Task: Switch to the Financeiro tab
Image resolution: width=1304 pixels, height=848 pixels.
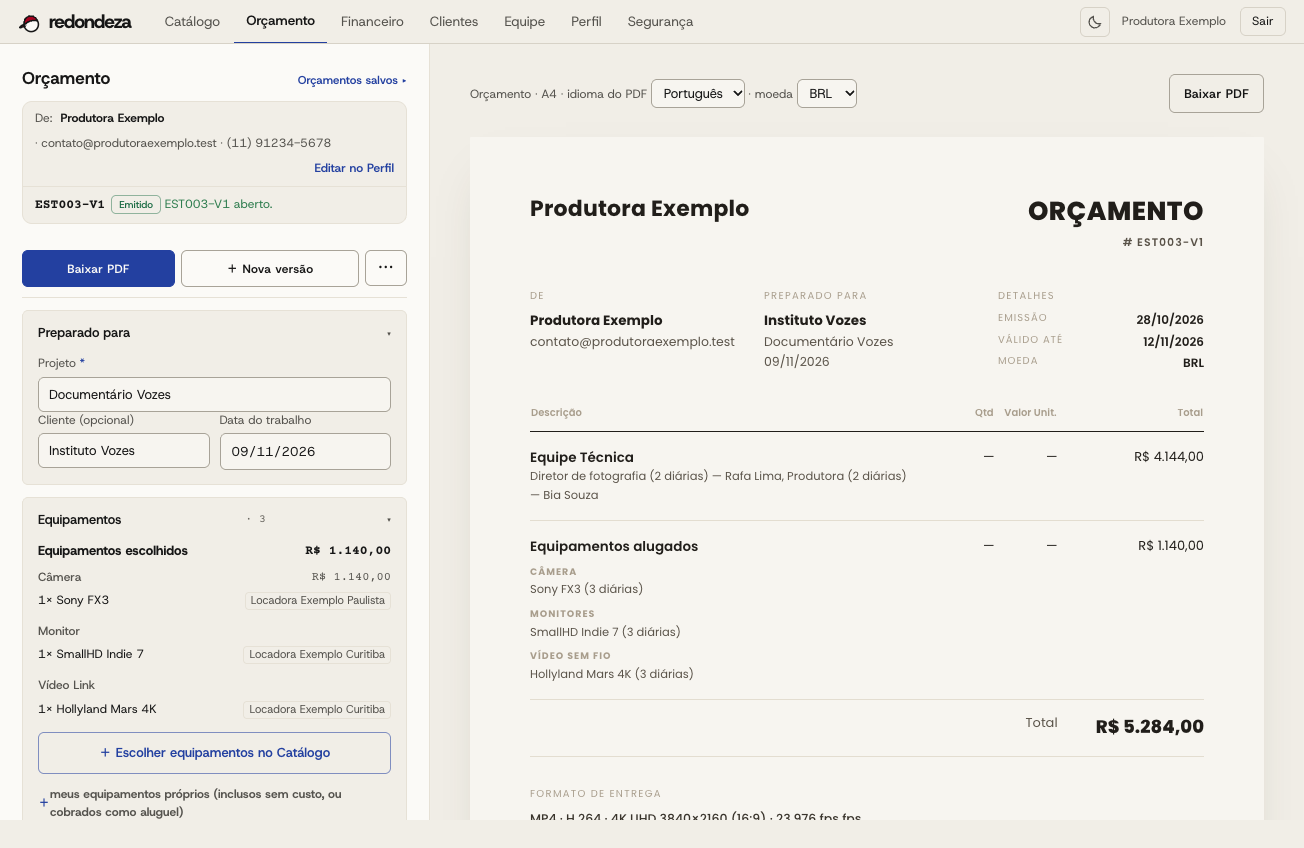Action: pyautogui.click(x=372, y=21)
